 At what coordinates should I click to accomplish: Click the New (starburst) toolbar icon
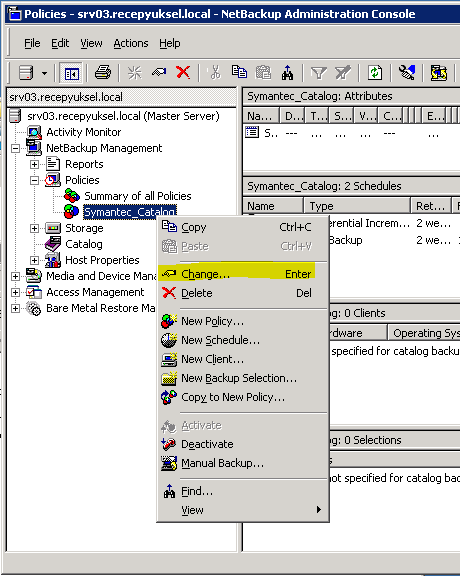pos(134,72)
